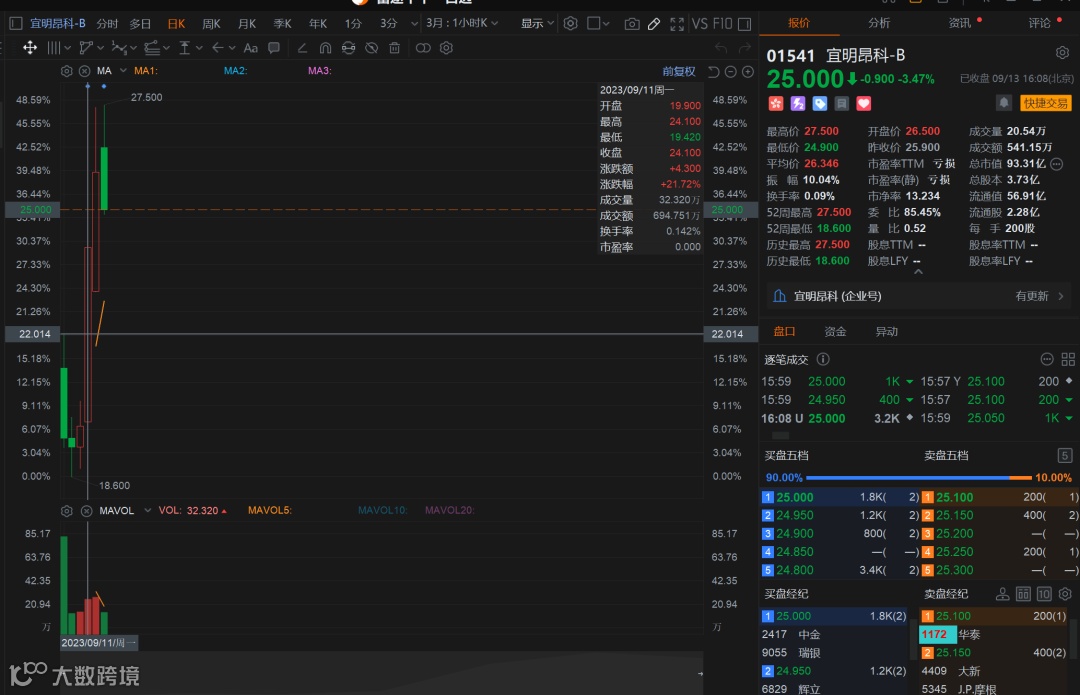Toggle tick trades grid view icon
Viewport: 1080px width, 695px height.
[1068, 359]
